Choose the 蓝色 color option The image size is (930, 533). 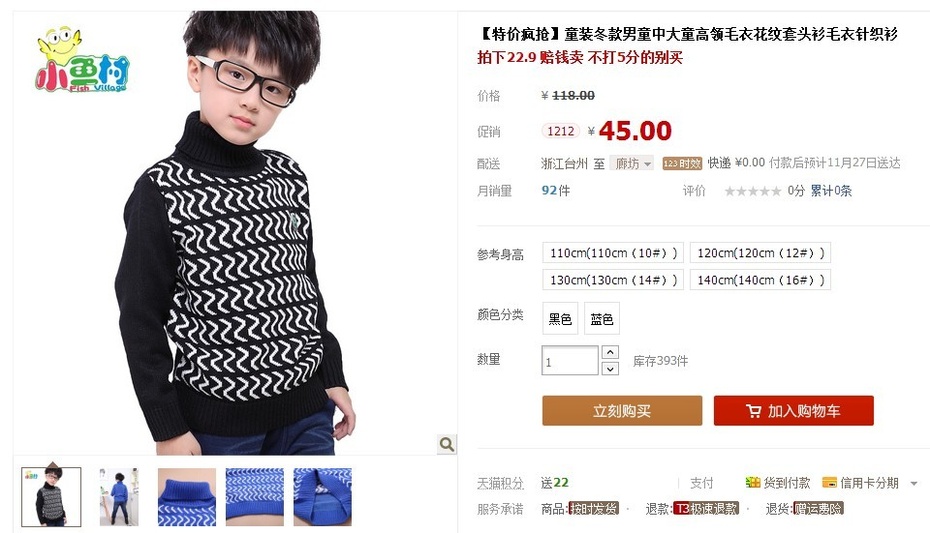(602, 319)
